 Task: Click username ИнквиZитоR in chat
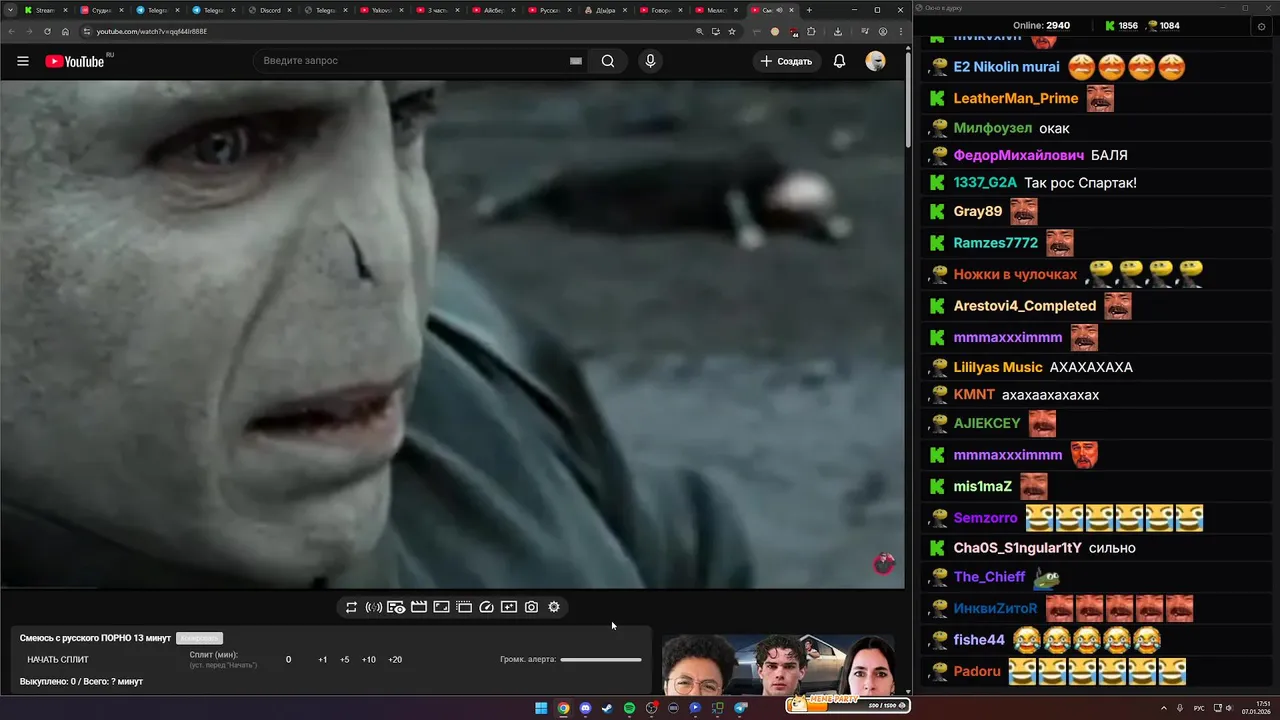[995, 608]
